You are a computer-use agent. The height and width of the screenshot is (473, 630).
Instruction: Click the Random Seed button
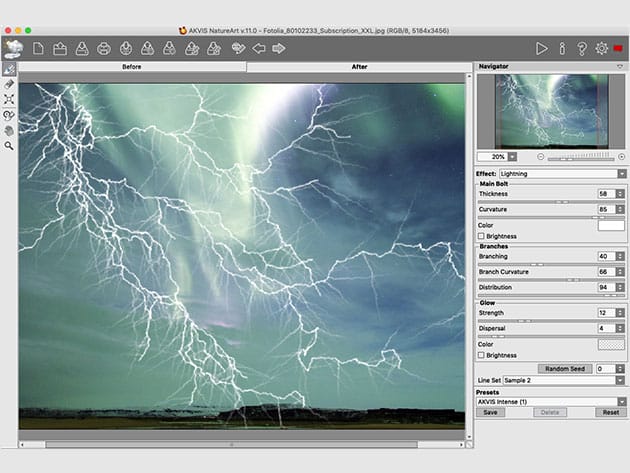(x=565, y=368)
